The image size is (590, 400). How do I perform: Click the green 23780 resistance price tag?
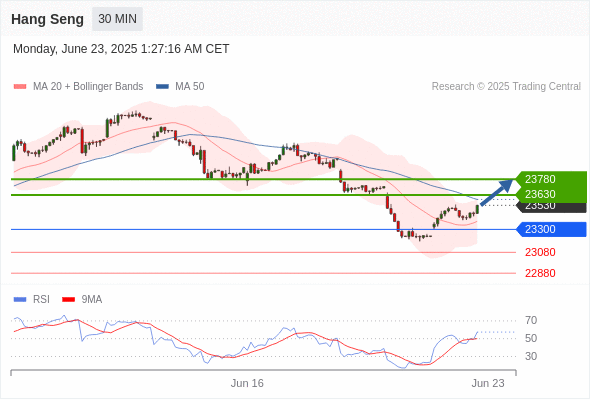pos(550,179)
